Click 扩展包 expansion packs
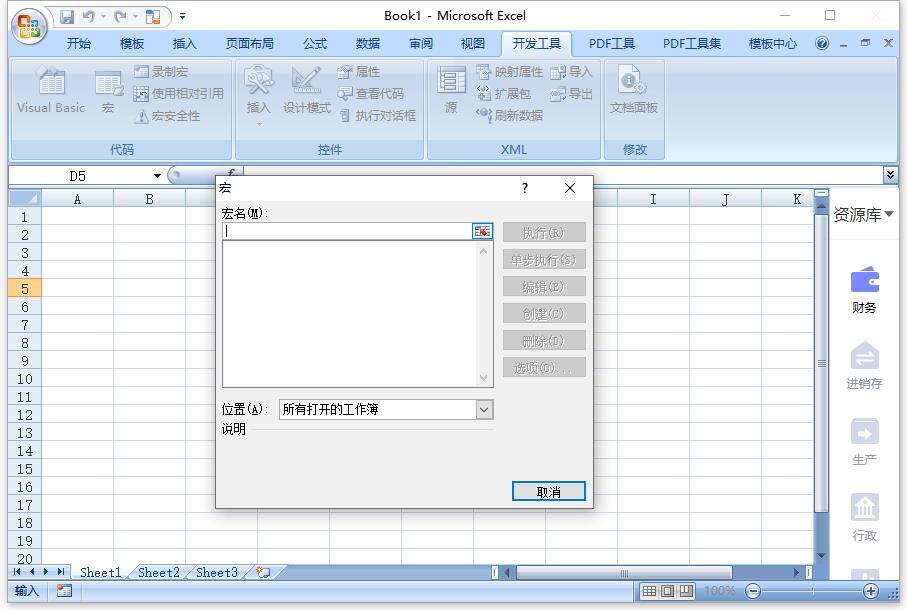 point(503,94)
